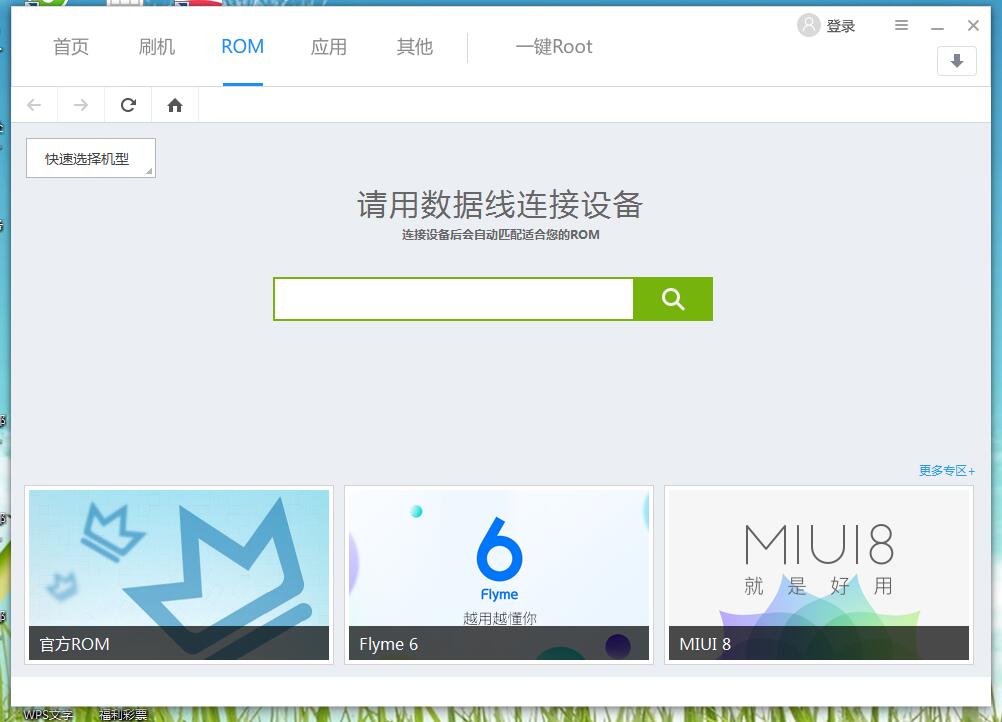
Task: Open the MIUI 8 zone thumbnail
Action: click(x=819, y=574)
